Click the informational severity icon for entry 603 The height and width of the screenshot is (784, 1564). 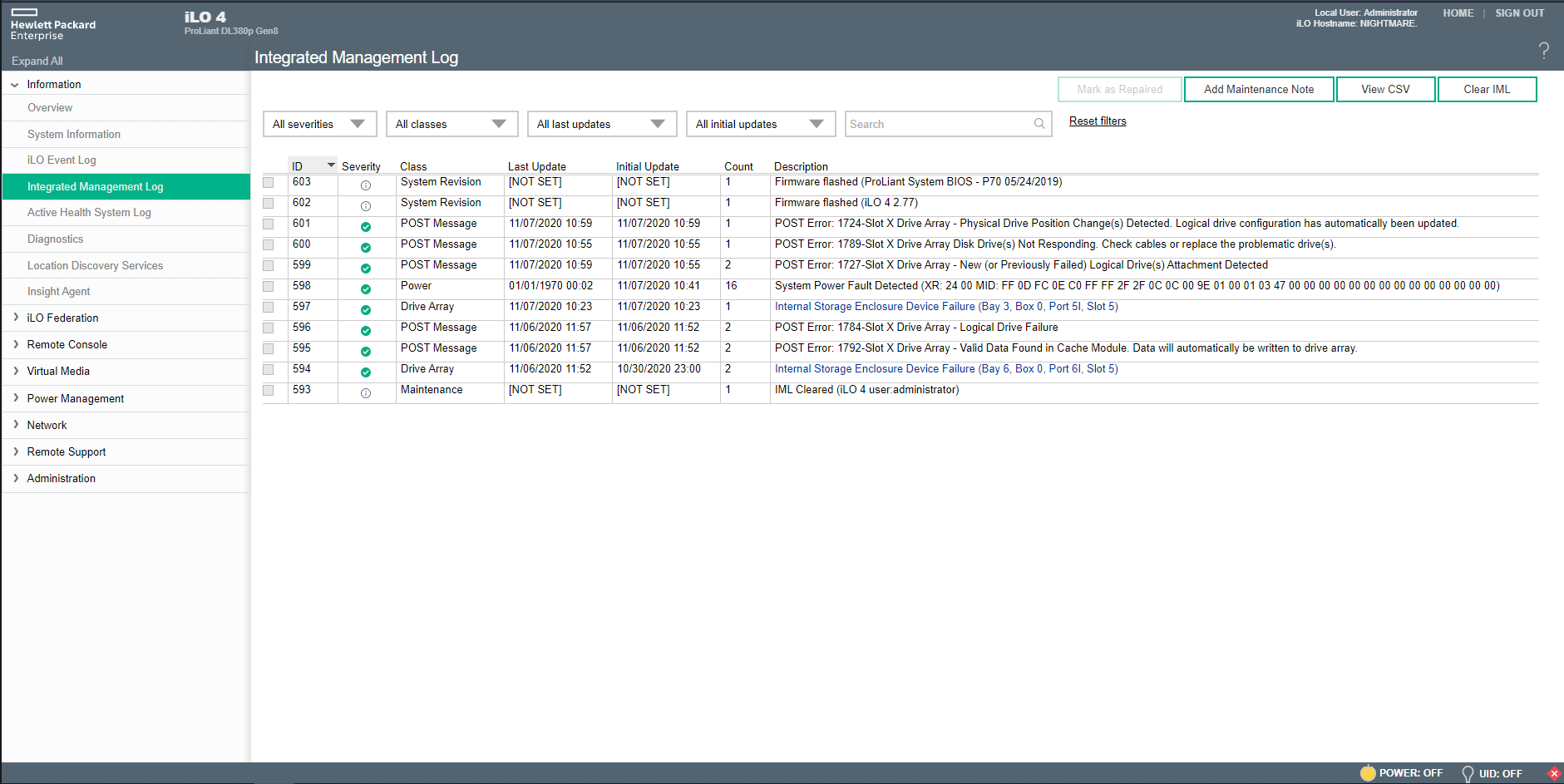coord(366,185)
